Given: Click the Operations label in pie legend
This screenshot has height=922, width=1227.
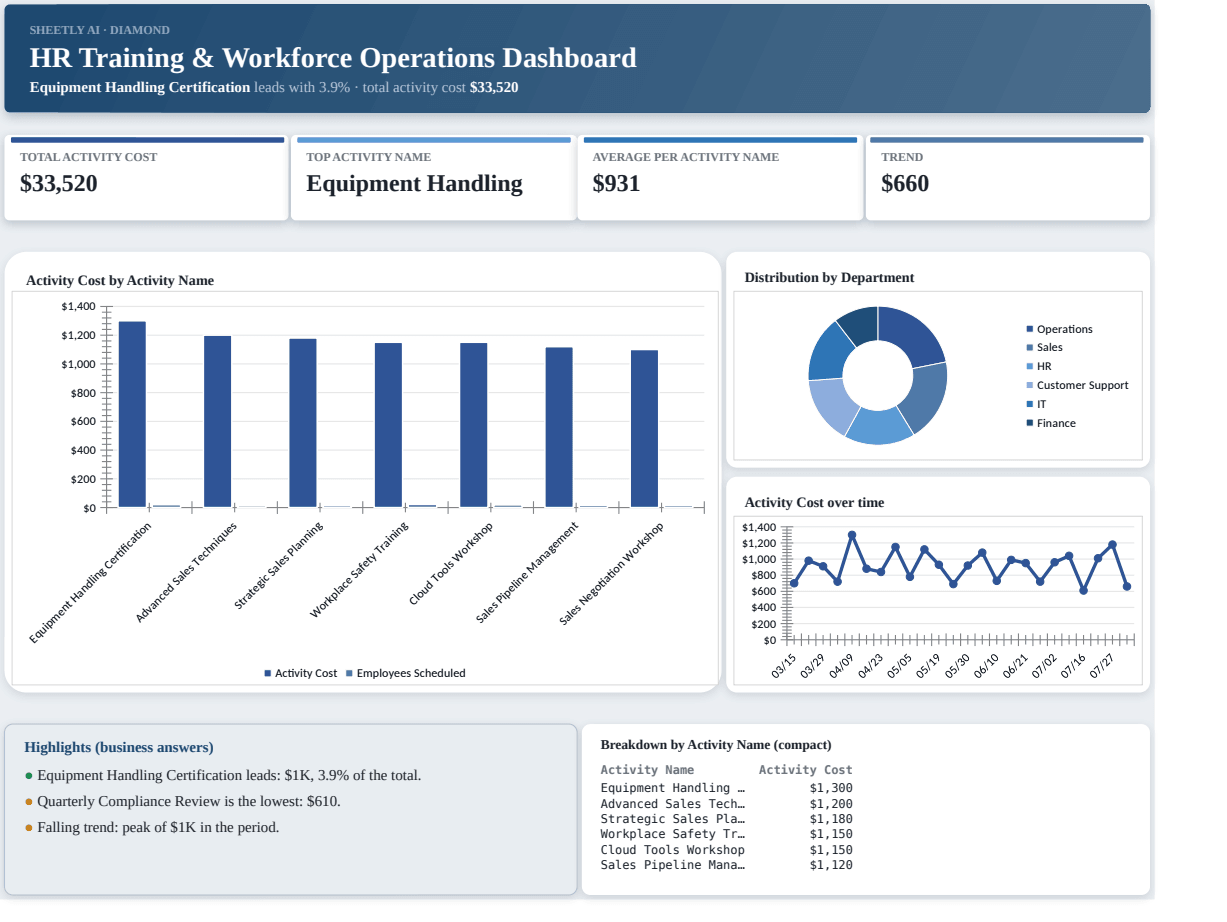Looking at the screenshot, I should pos(1065,329).
